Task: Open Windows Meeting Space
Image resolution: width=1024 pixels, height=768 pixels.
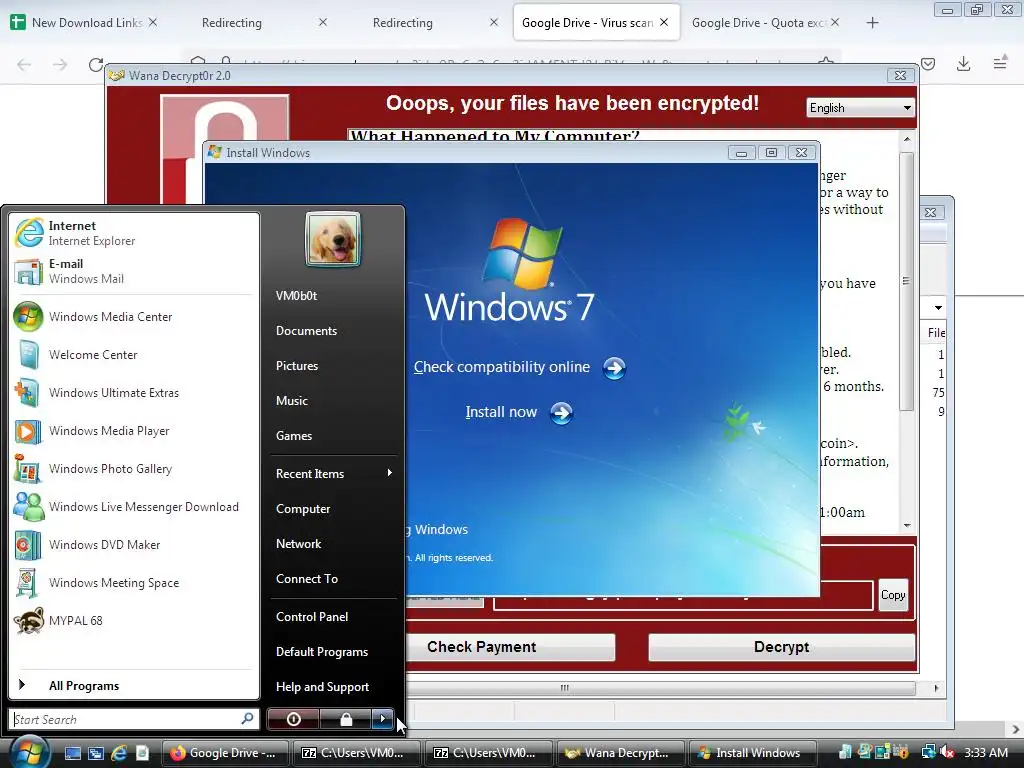Action: 134,583
